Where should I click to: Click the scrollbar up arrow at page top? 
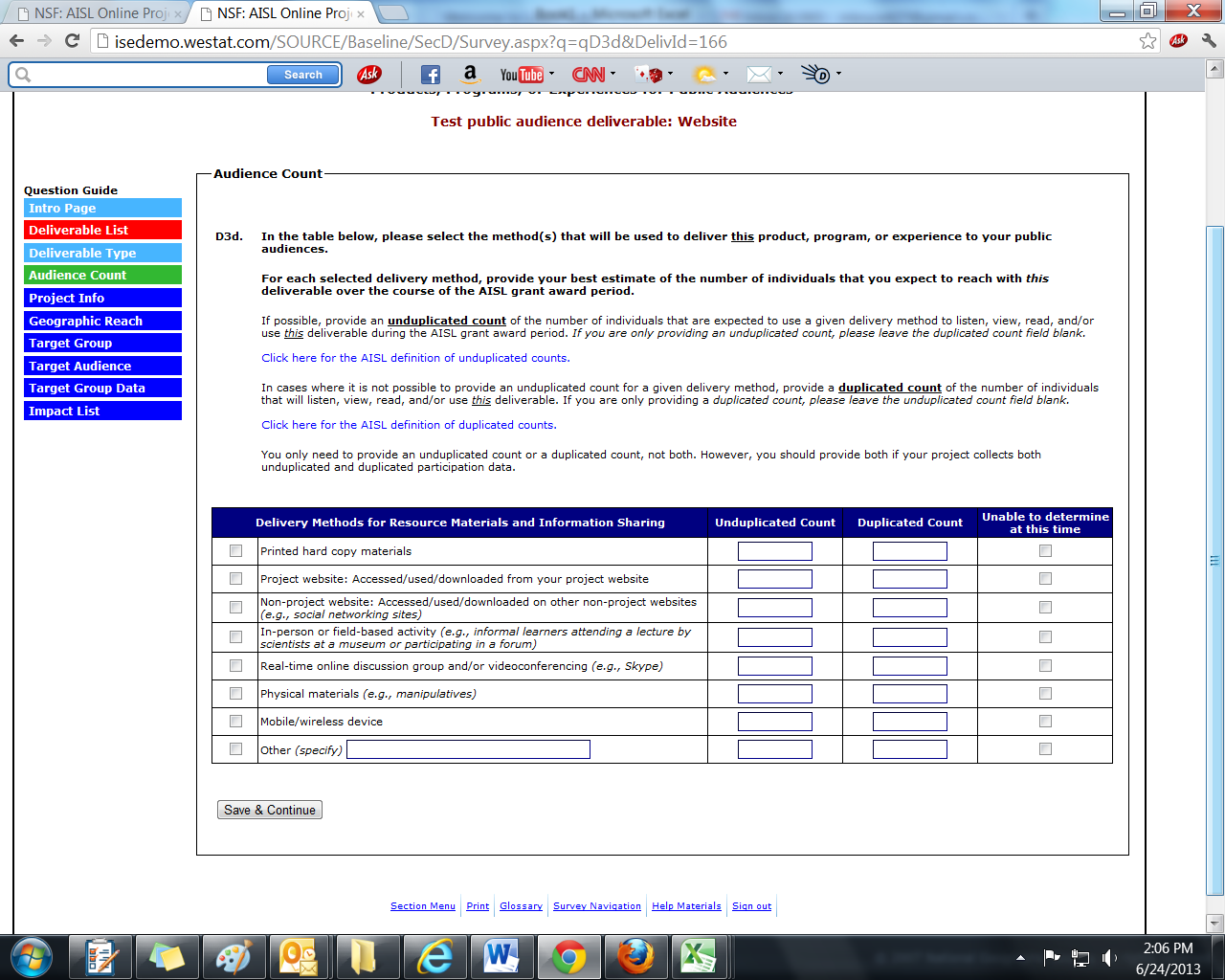[x=1215, y=69]
